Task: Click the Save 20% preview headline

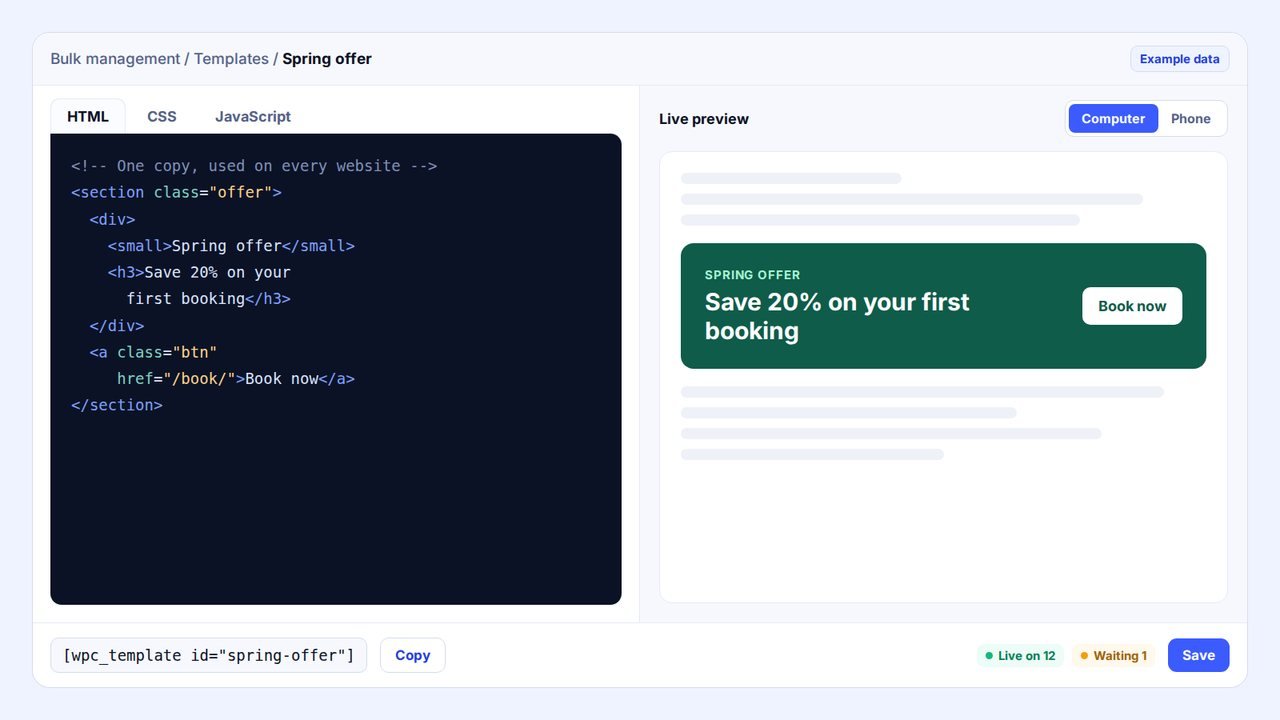Action: pos(837,316)
